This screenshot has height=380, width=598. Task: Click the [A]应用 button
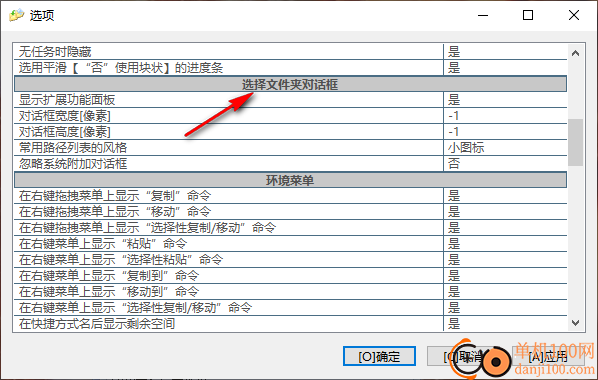click(x=548, y=356)
